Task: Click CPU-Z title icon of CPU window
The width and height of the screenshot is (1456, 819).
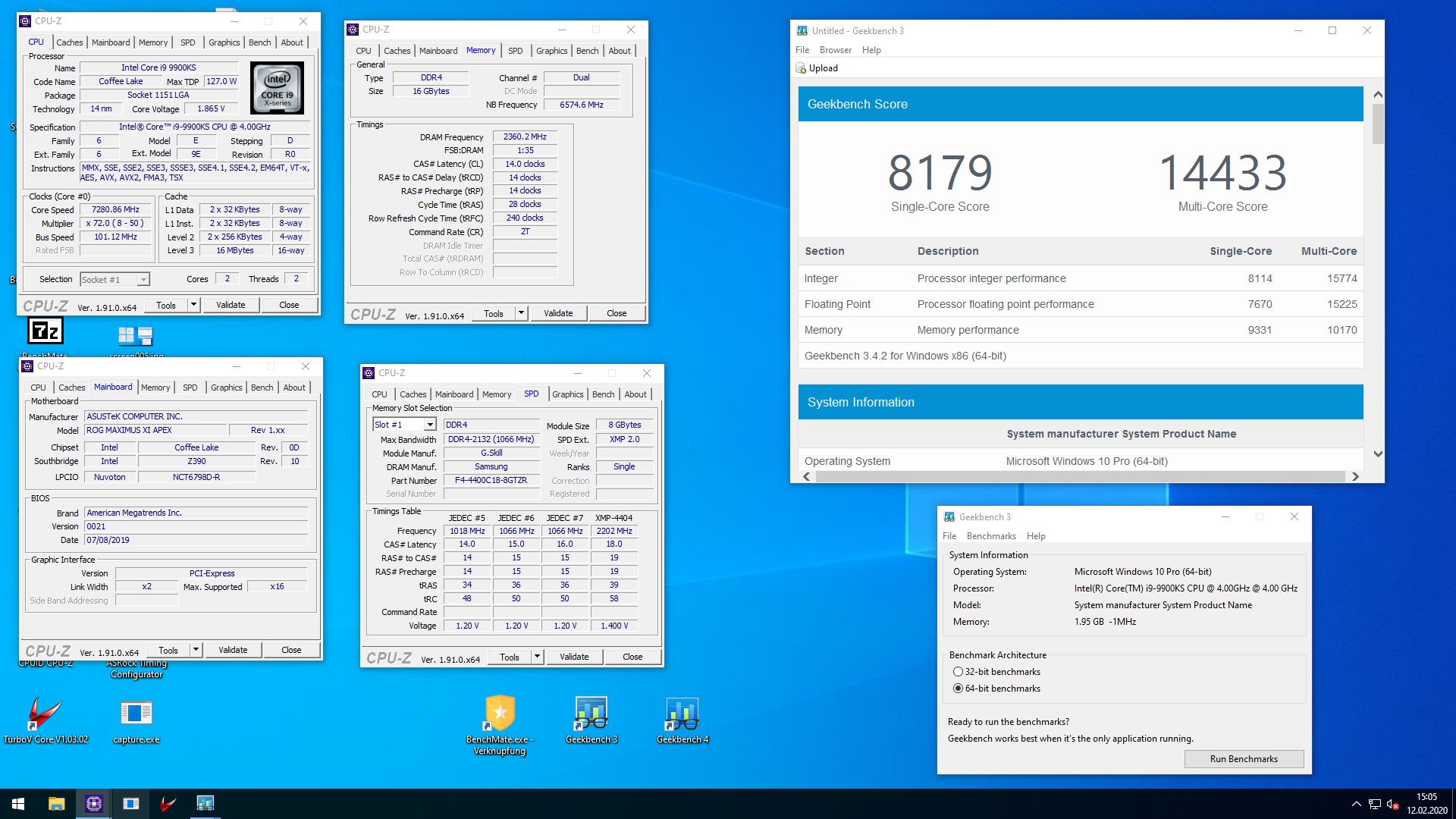Action: point(26,21)
